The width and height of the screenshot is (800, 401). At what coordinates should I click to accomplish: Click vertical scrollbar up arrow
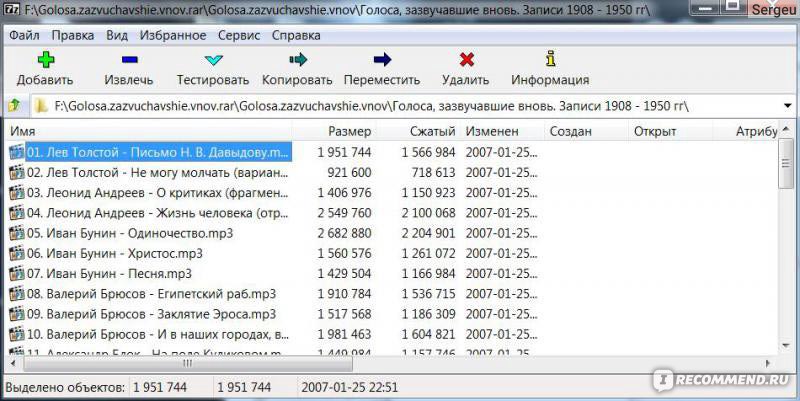tap(786, 130)
